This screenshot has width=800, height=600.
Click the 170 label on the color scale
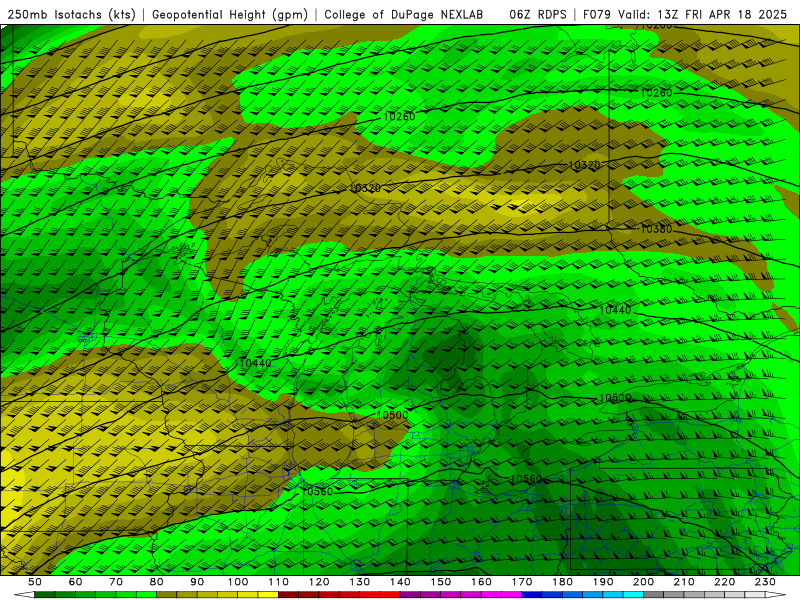[x=522, y=582]
